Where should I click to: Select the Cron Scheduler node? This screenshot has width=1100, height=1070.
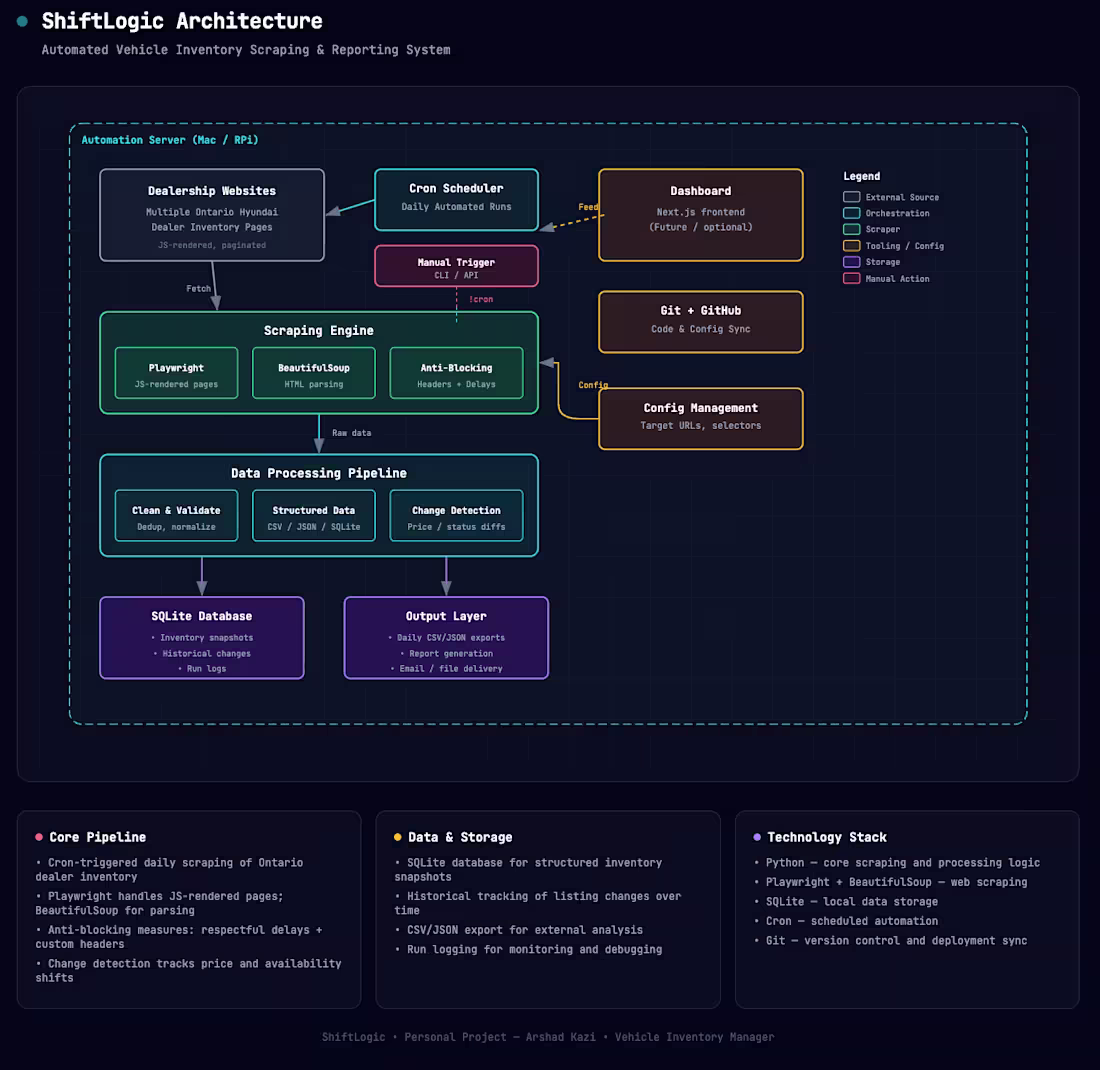click(456, 199)
